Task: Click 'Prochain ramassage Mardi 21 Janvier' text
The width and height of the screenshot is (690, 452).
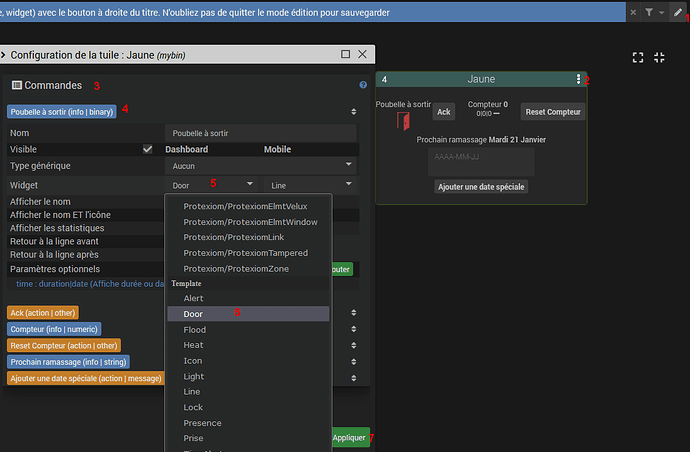Action: 481,140
